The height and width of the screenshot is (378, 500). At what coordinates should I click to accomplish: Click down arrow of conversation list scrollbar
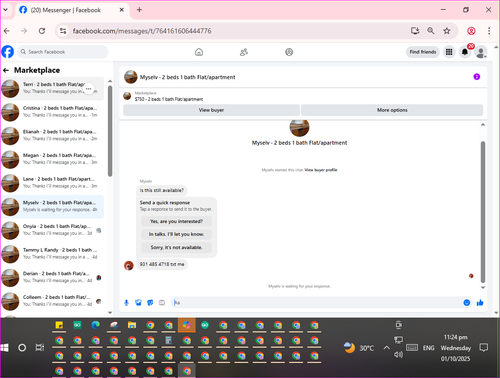click(x=110, y=313)
